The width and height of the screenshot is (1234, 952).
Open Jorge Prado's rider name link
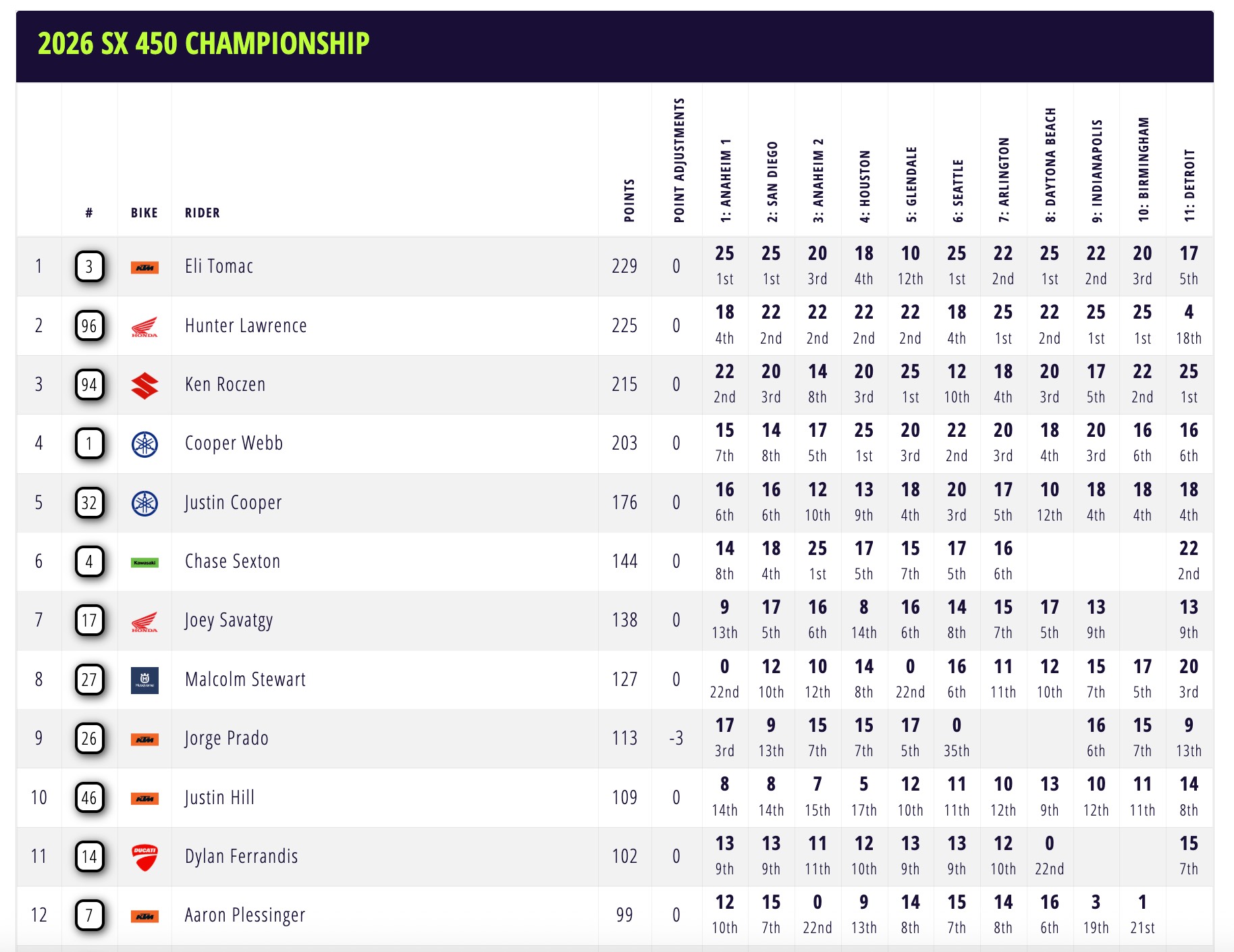226,739
